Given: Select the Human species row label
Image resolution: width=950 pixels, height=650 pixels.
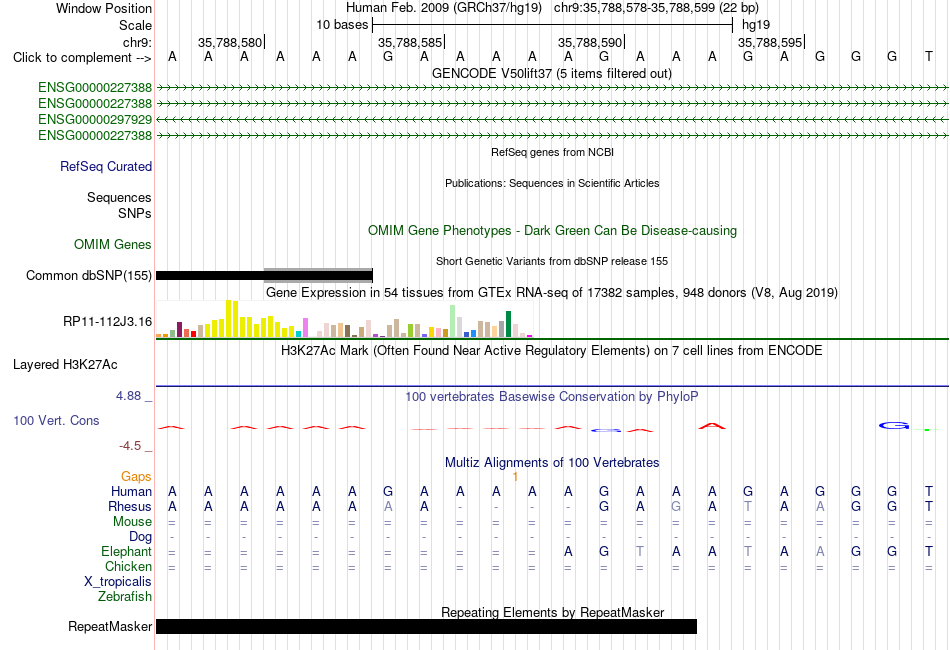Looking at the screenshot, I should tap(131, 491).
